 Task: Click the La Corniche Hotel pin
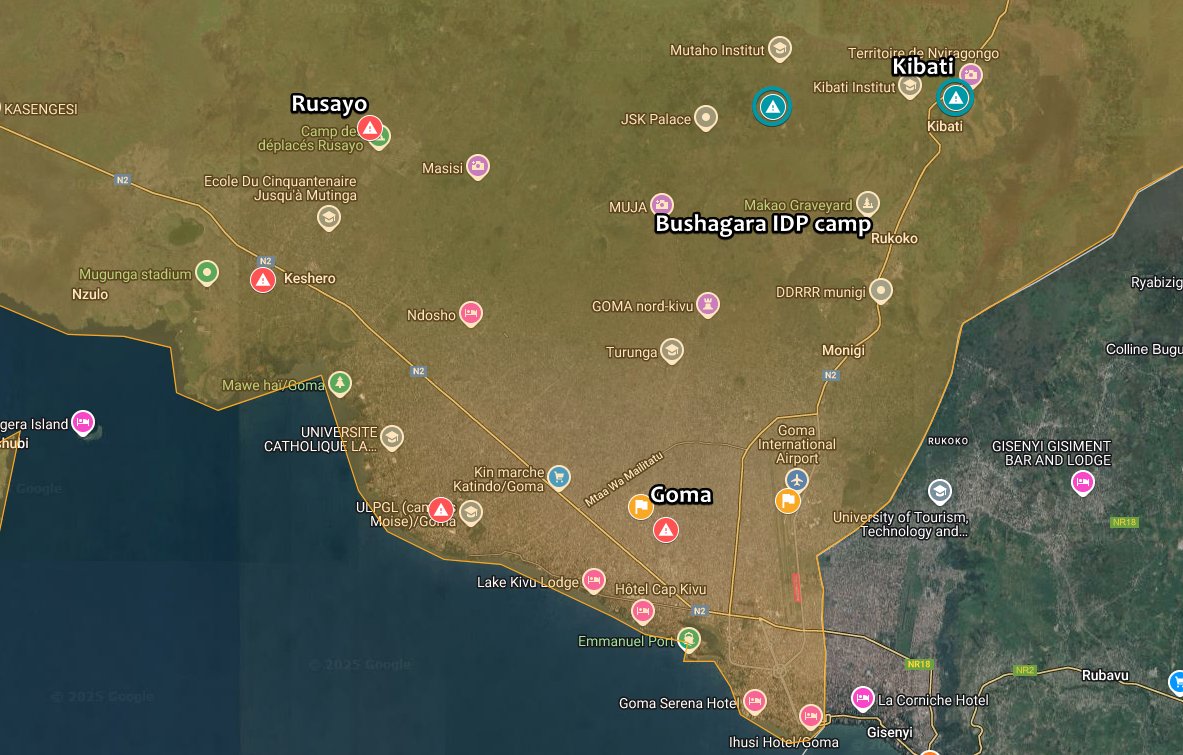[862, 698]
